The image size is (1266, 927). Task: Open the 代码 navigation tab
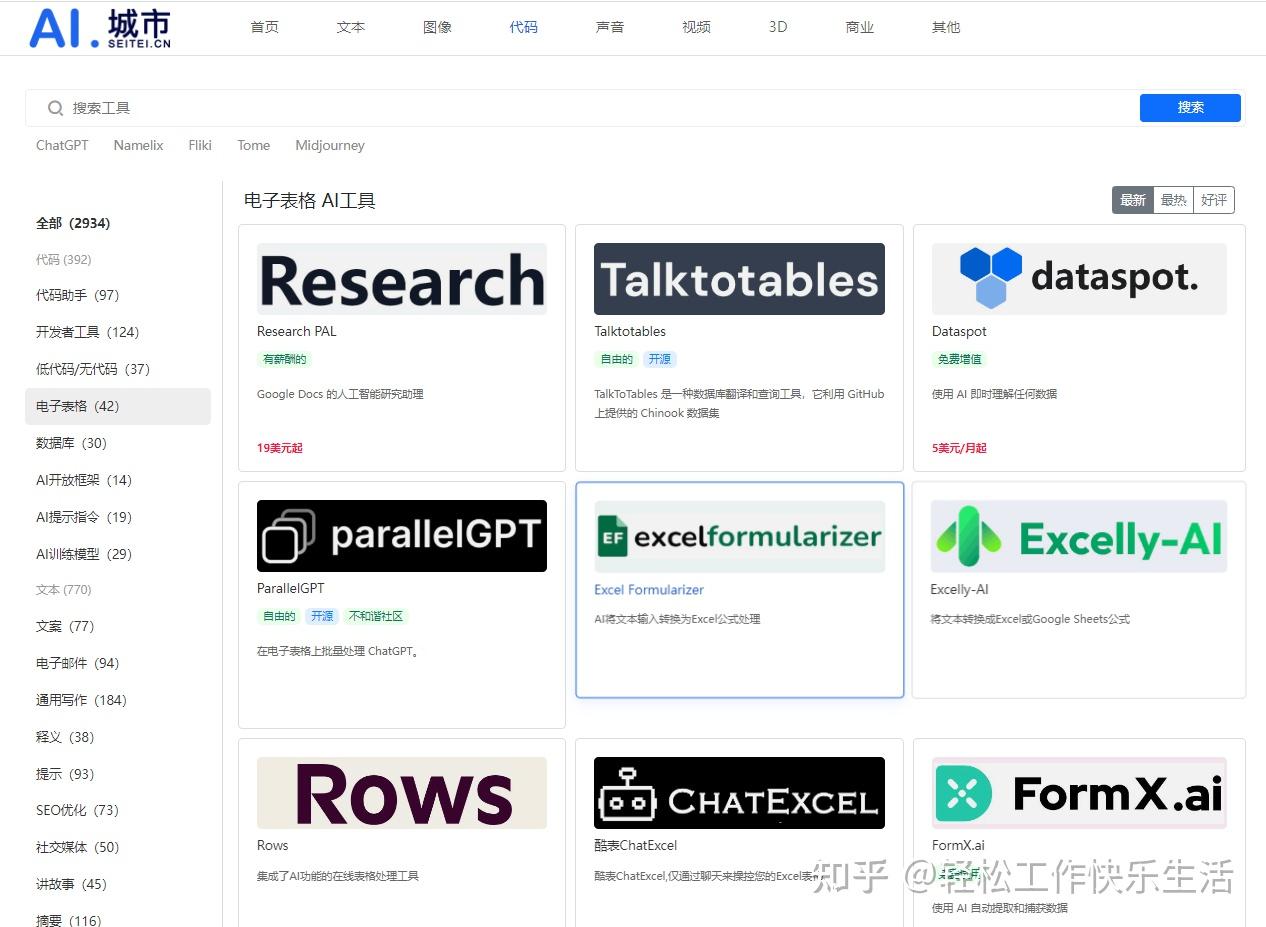pyautogui.click(x=523, y=27)
